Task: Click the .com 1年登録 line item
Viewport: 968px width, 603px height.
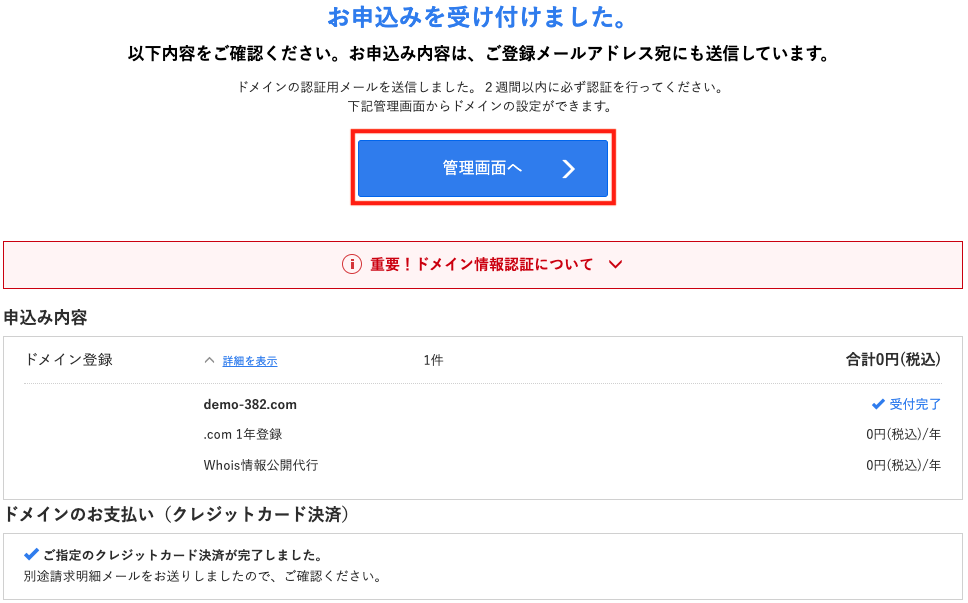Action: (x=243, y=435)
